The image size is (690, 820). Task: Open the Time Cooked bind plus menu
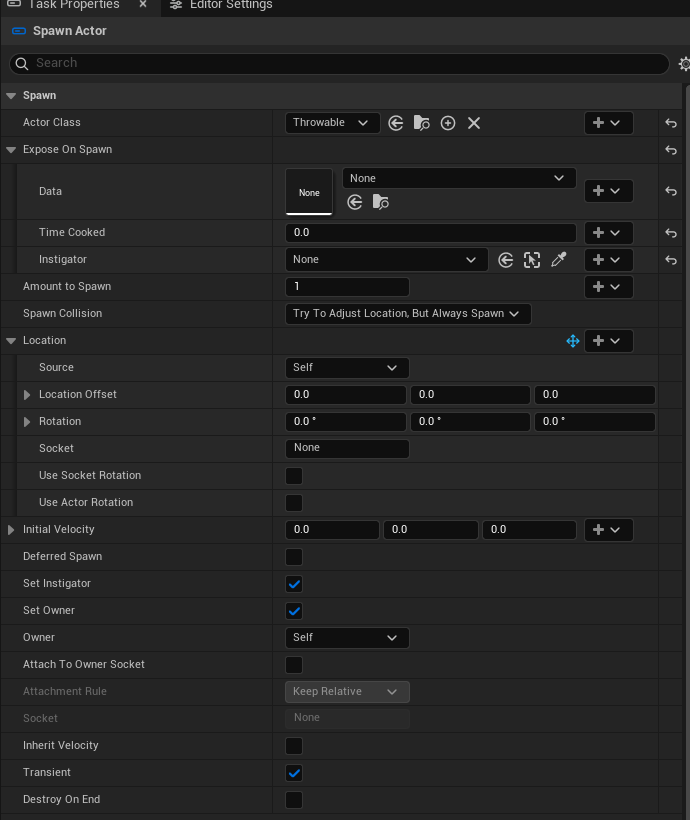pos(608,233)
